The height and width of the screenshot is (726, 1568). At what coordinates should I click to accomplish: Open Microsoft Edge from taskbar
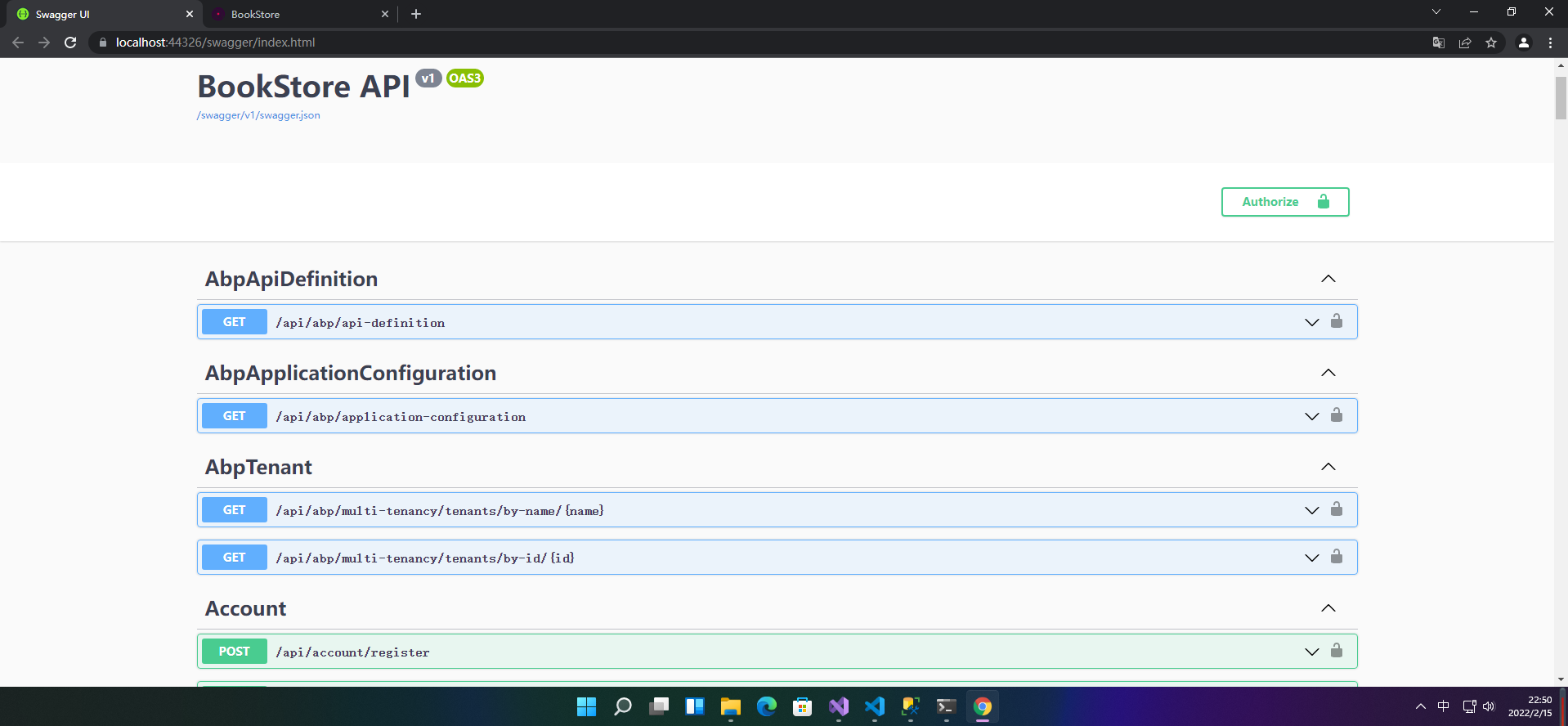tap(767, 706)
